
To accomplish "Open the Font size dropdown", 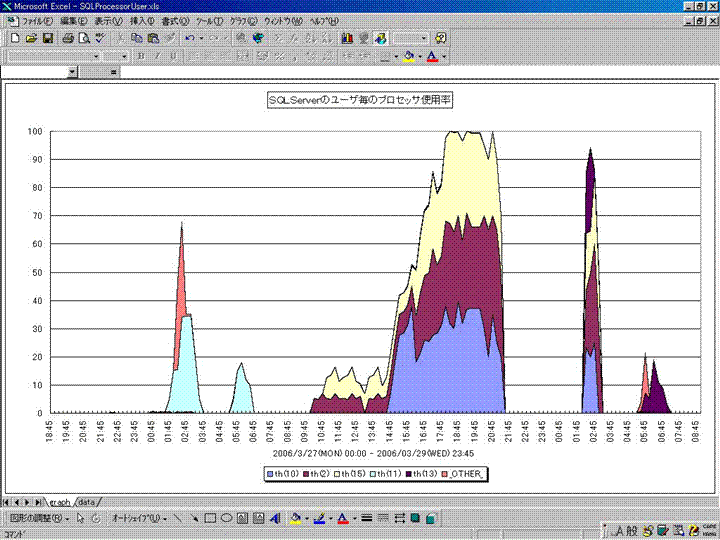I will (124, 56).
